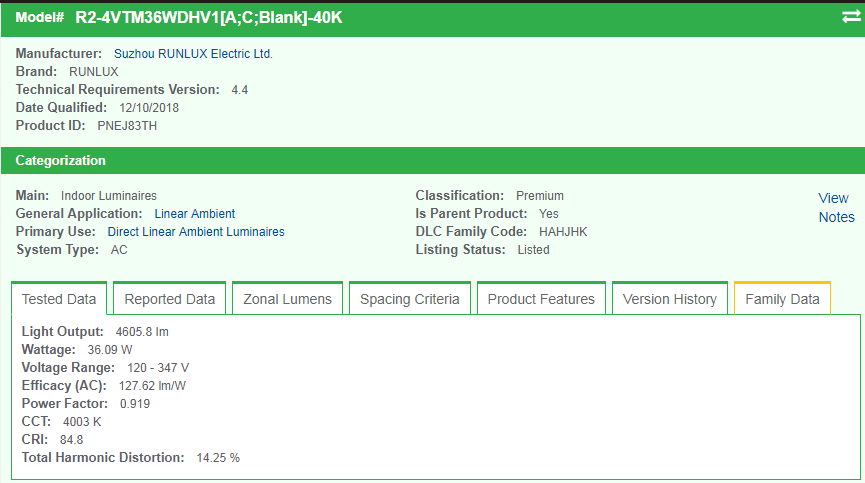Click the compare arrows icon in header
The width and height of the screenshot is (865, 483).
point(850,17)
